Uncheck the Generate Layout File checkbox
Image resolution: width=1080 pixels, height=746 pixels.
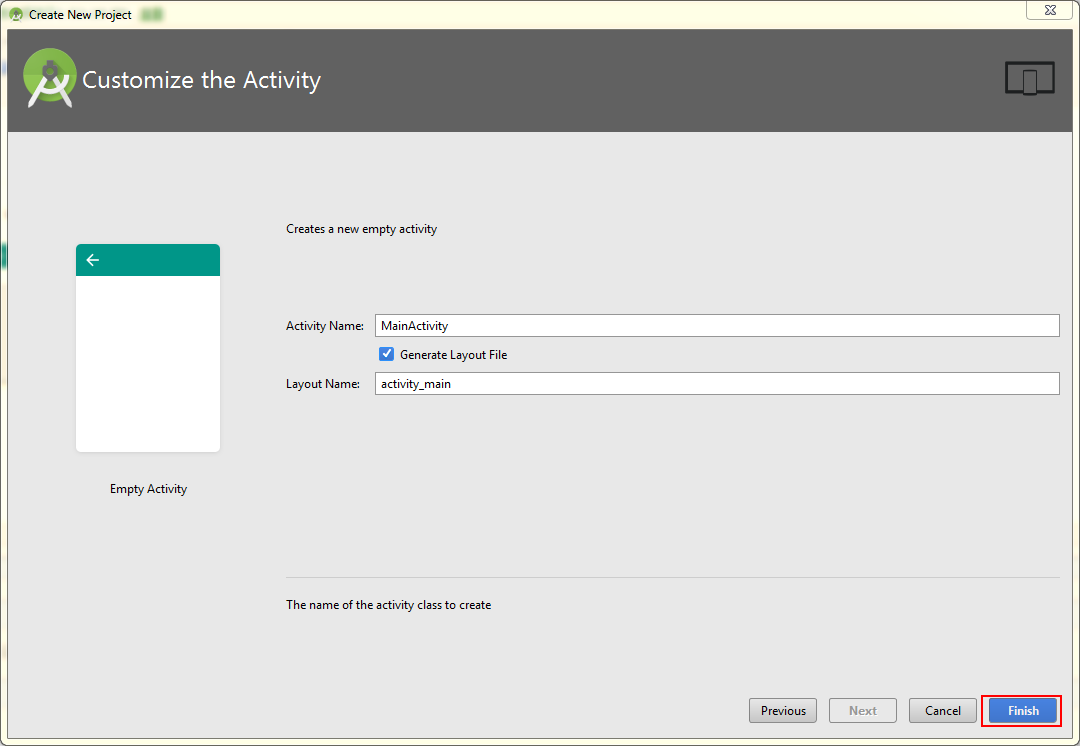click(x=387, y=354)
